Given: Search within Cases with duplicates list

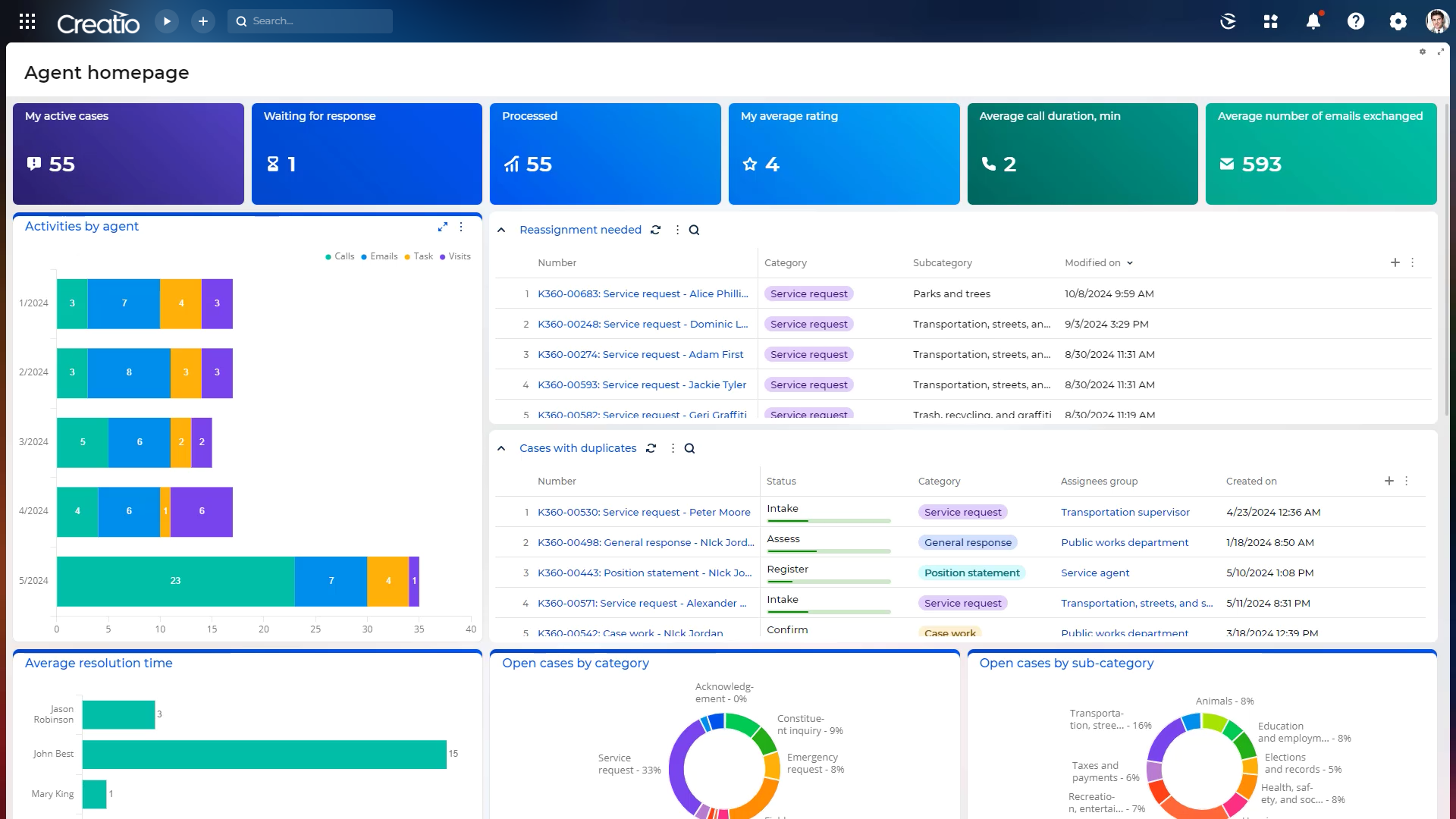Looking at the screenshot, I should click(x=689, y=448).
